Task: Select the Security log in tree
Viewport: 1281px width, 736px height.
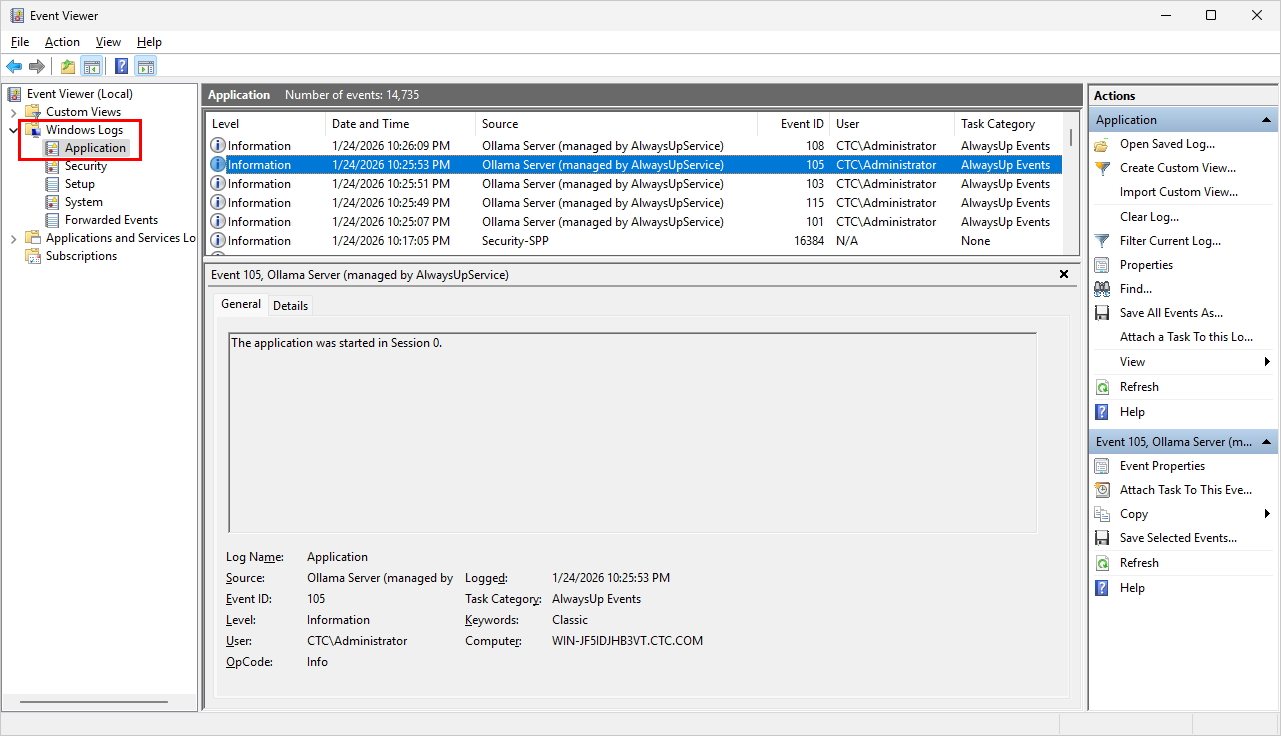Action: tap(86, 166)
